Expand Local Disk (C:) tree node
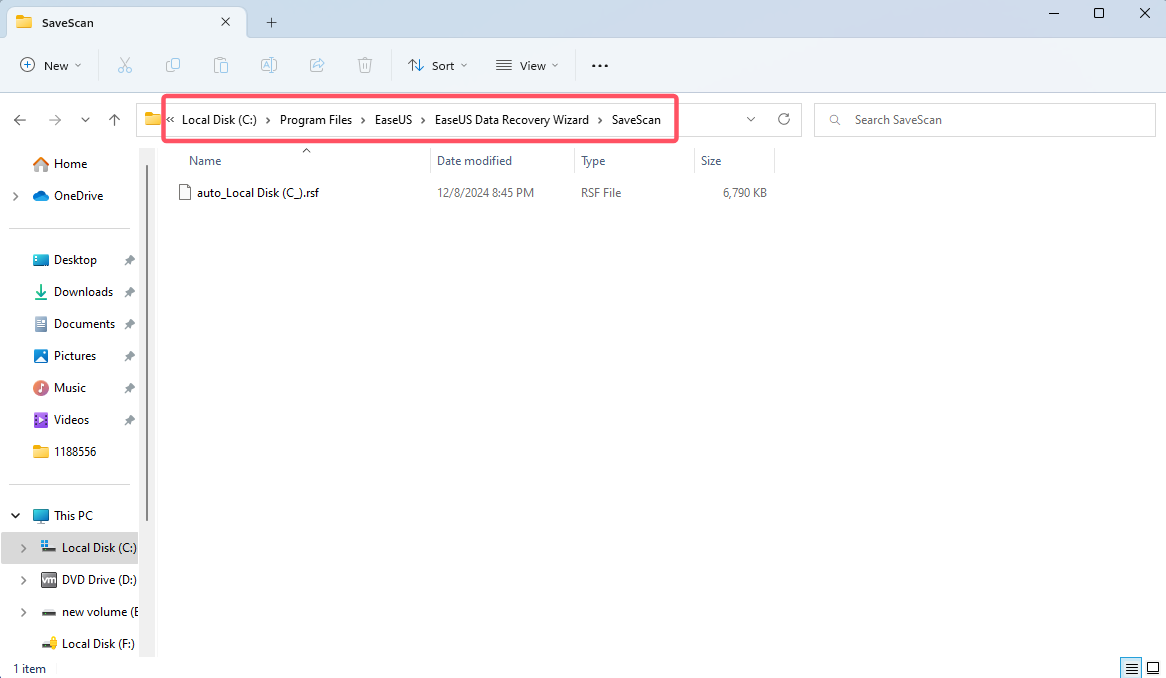 pos(24,548)
